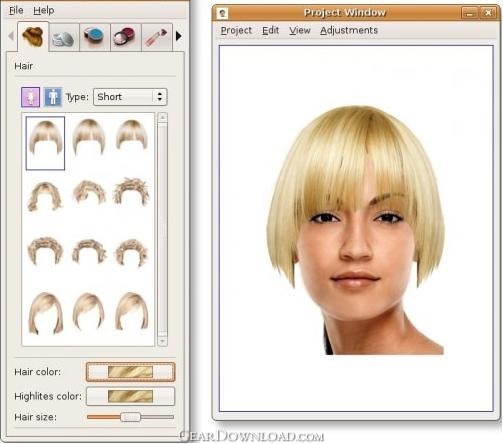Show previous tabs with left arrow

(x=11, y=36)
